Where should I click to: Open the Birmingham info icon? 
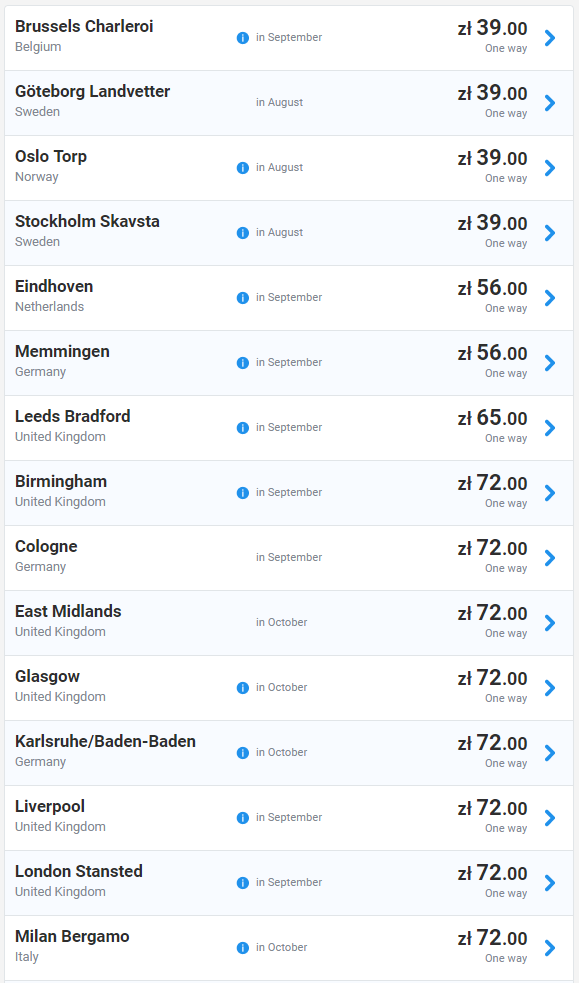(x=243, y=493)
